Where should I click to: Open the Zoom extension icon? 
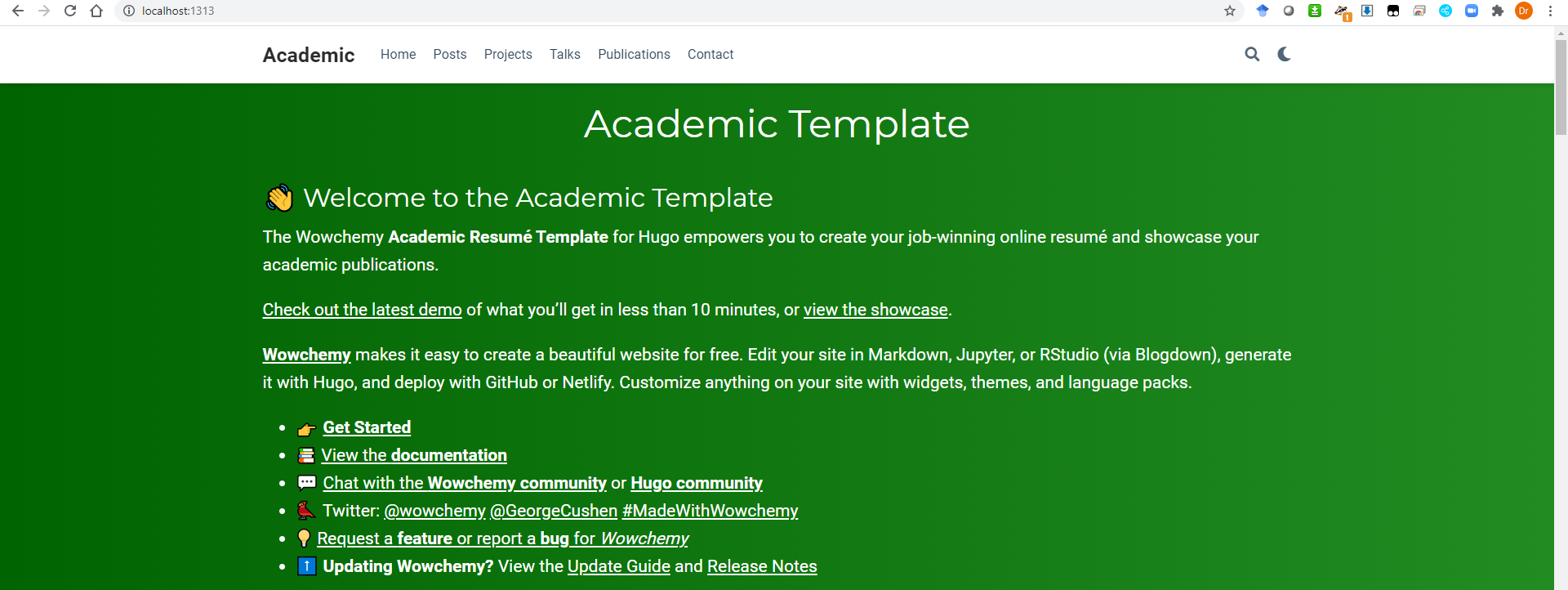click(1472, 11)
